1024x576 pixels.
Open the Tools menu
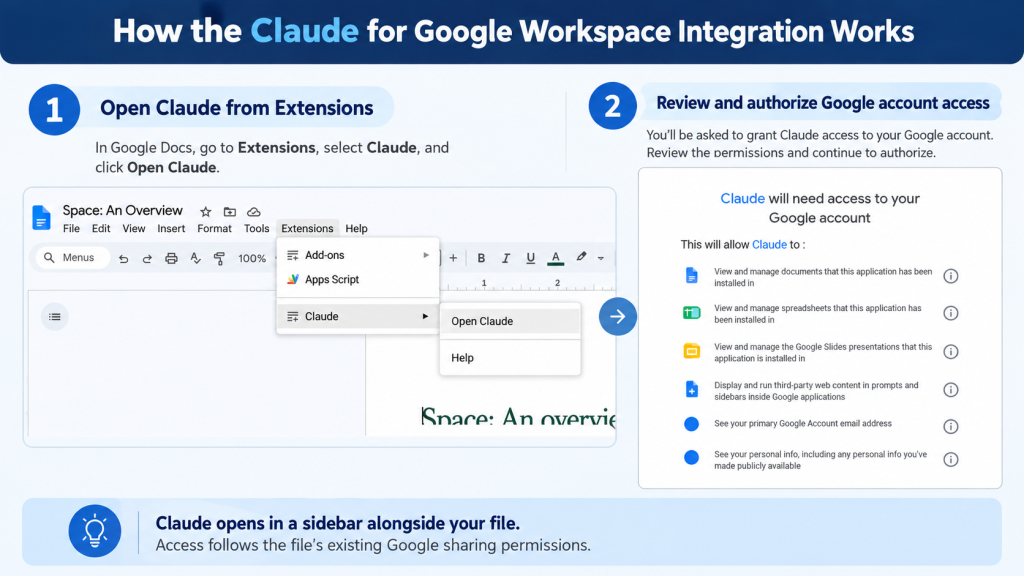click(x=257, y=229)
